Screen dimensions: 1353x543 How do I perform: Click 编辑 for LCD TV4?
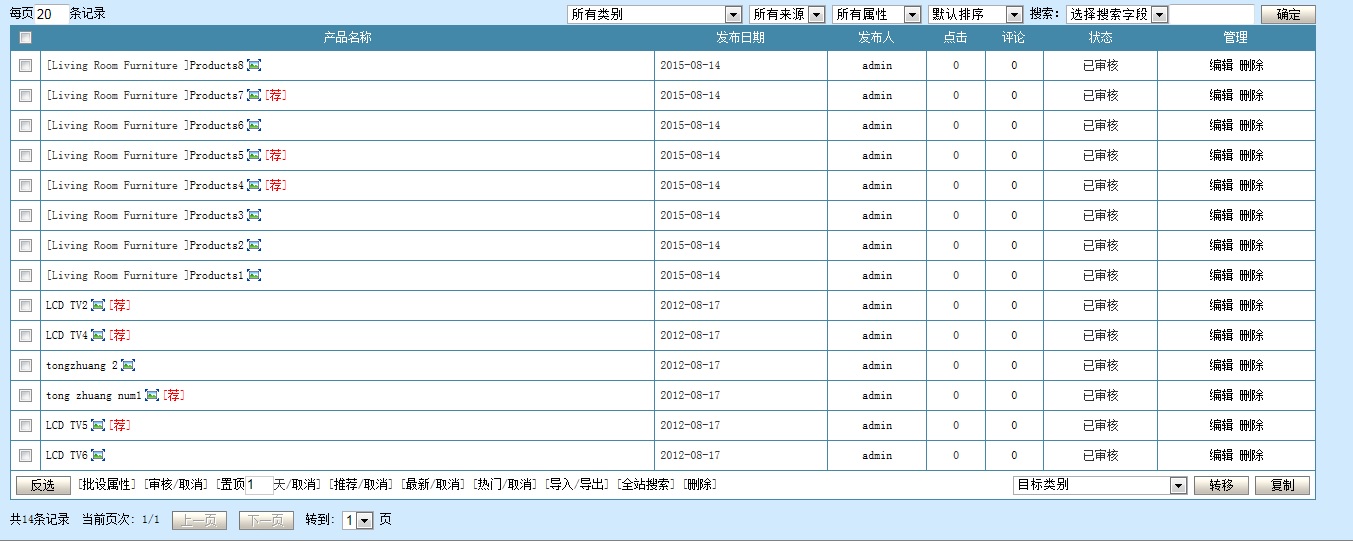(x=1221, y=336)
